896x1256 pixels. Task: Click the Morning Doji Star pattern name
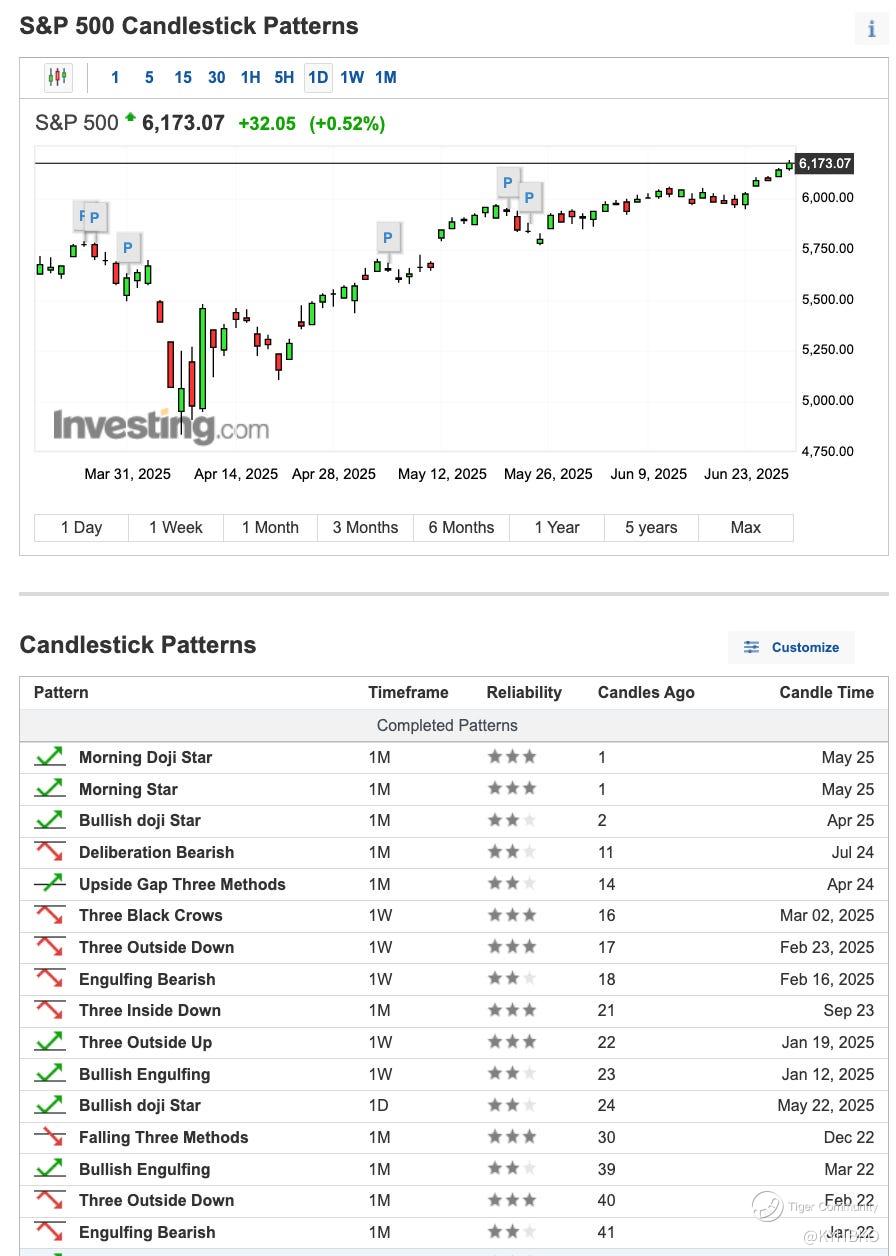[145, 757]
